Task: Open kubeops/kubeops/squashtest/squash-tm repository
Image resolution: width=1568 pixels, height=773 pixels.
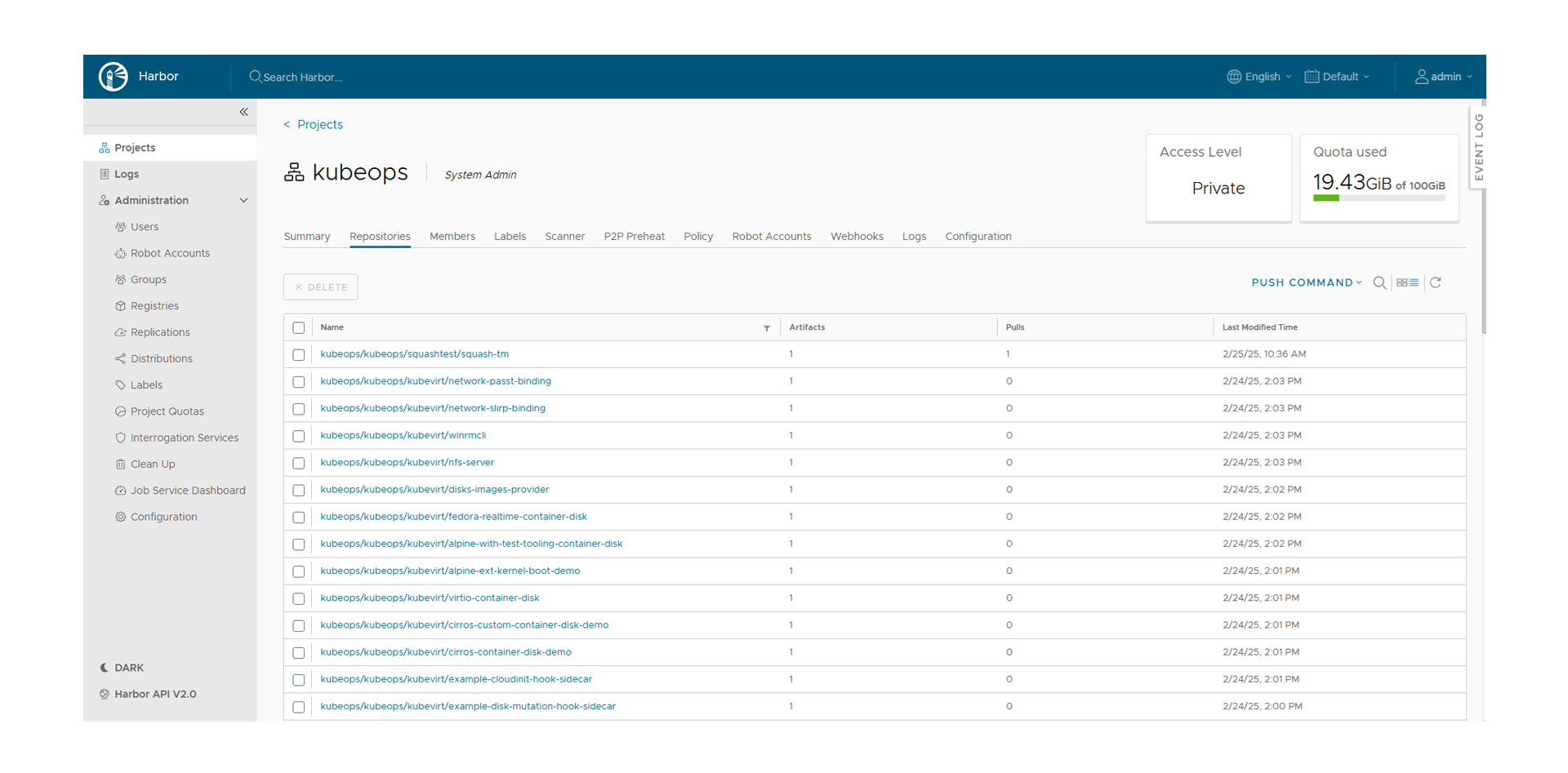Action: click(x=415, y=354)
